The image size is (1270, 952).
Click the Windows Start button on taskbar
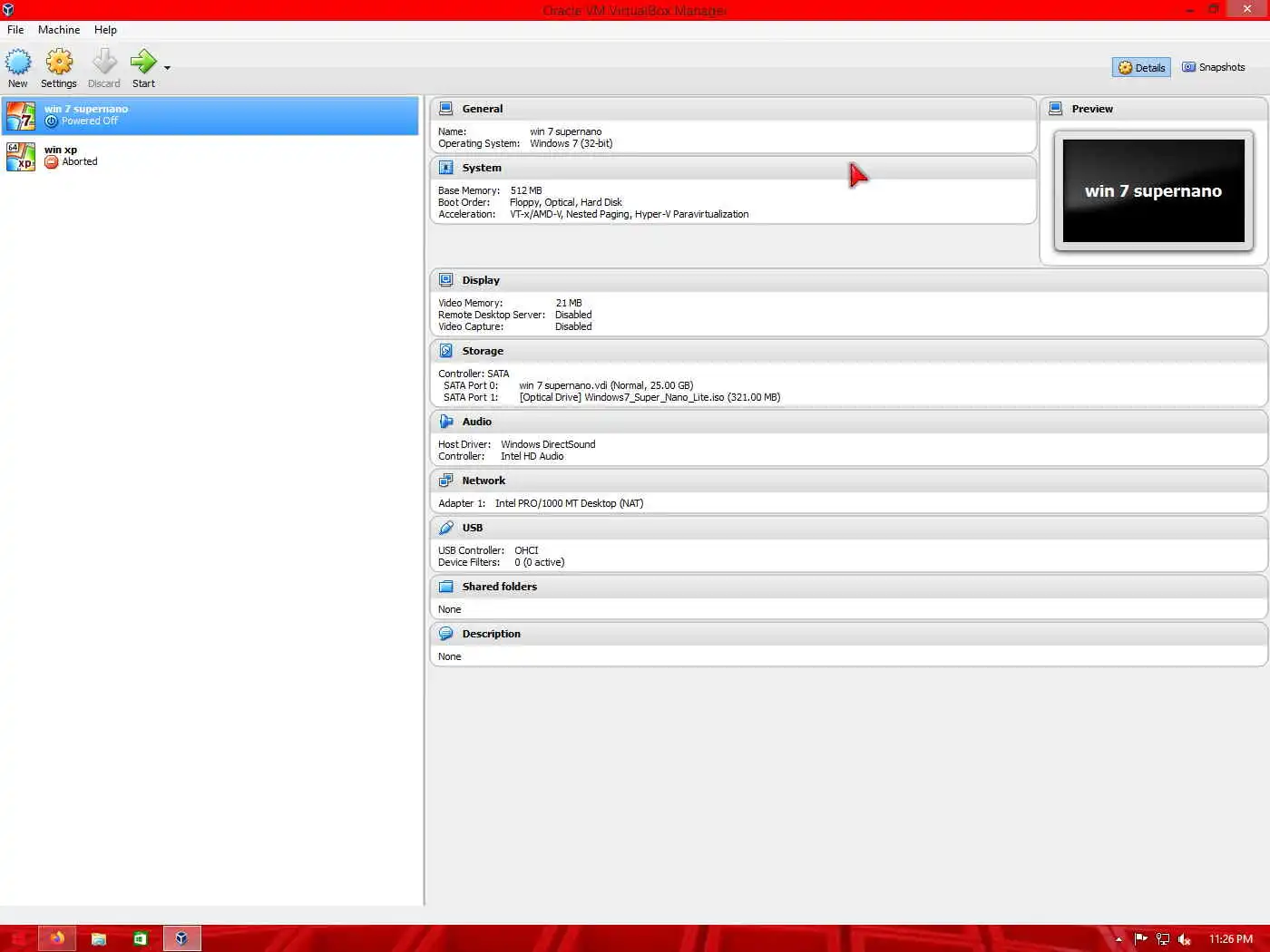tap(18, 938)
